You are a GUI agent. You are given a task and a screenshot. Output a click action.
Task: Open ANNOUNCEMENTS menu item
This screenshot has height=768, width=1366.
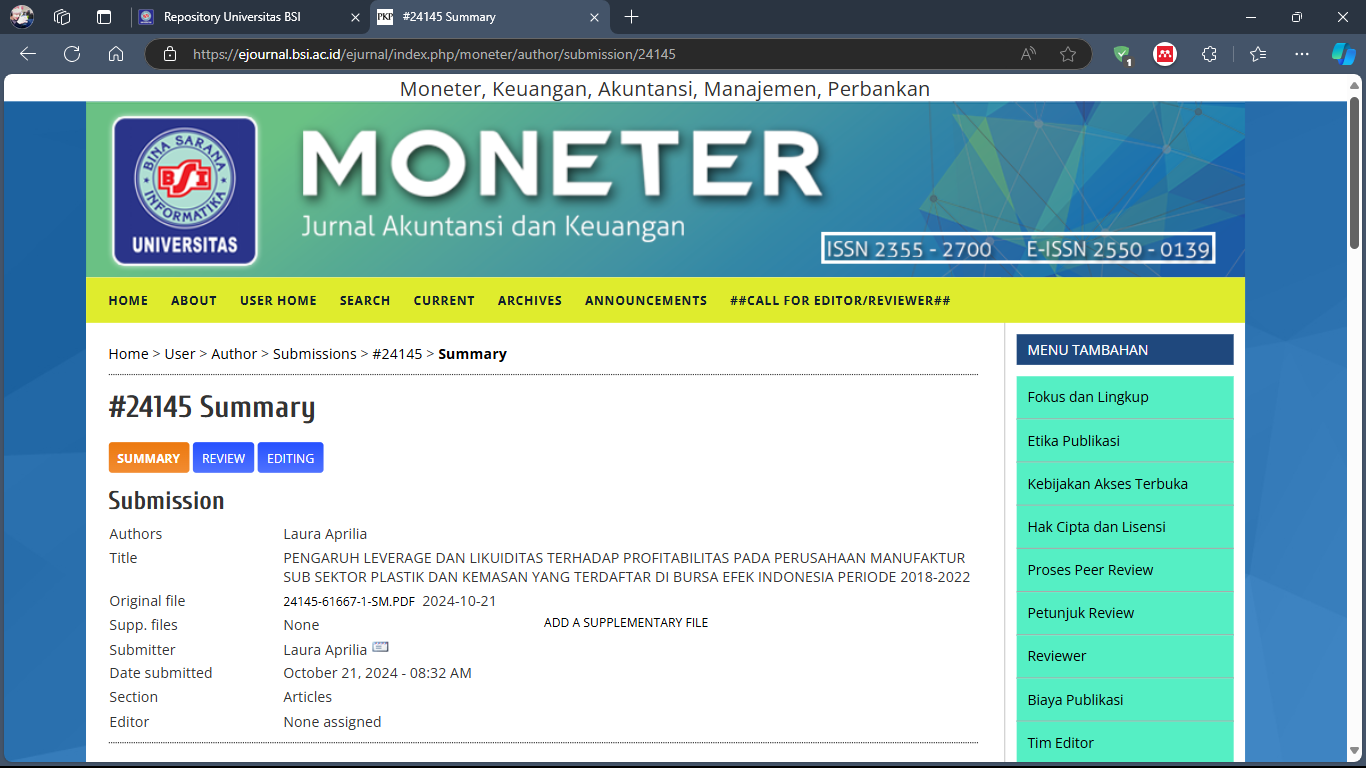tap(646, 300)
